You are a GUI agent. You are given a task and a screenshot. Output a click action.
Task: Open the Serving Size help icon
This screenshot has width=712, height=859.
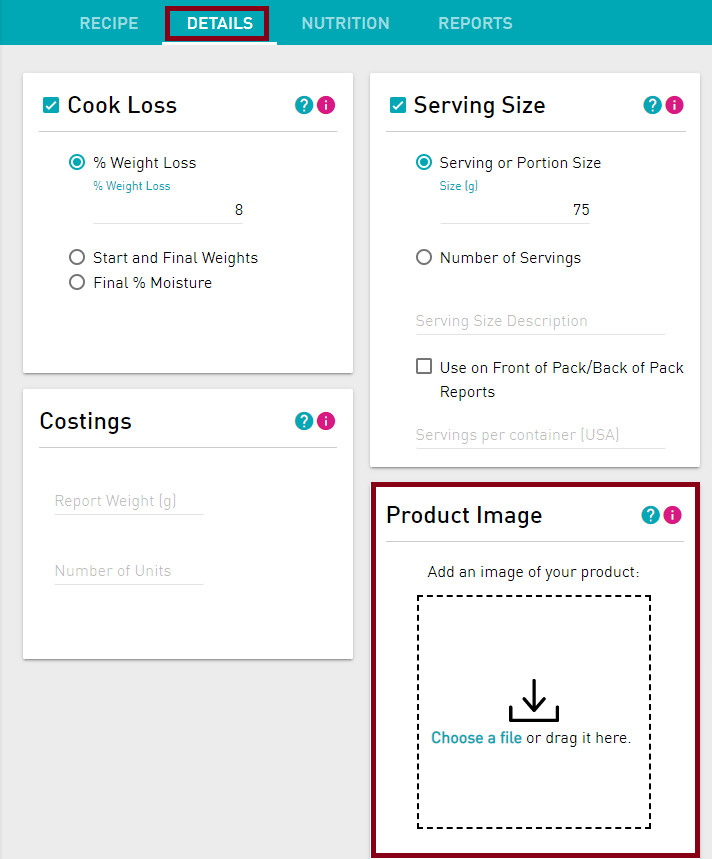point(651,104)
